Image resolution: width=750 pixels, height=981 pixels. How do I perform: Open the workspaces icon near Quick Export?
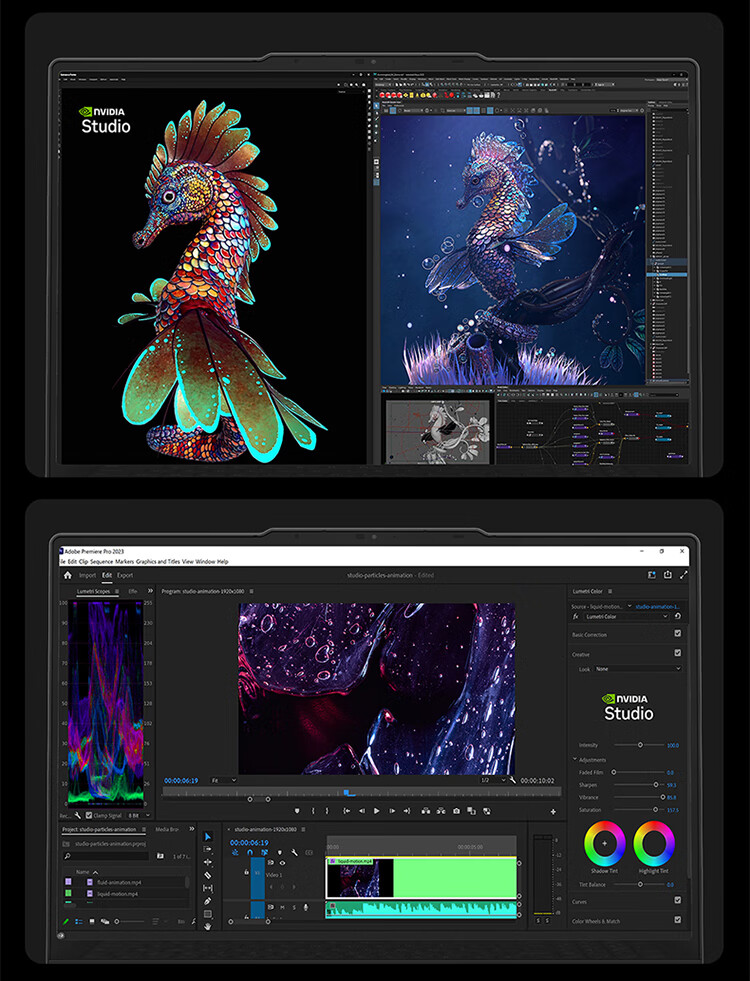[x=652, y=575]
